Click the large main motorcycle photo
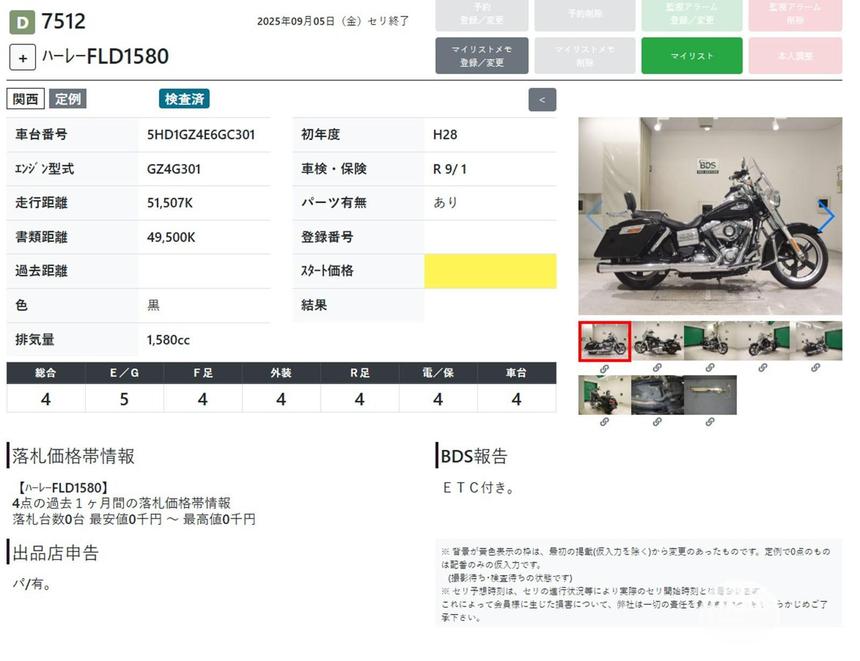 pos(710,216)
